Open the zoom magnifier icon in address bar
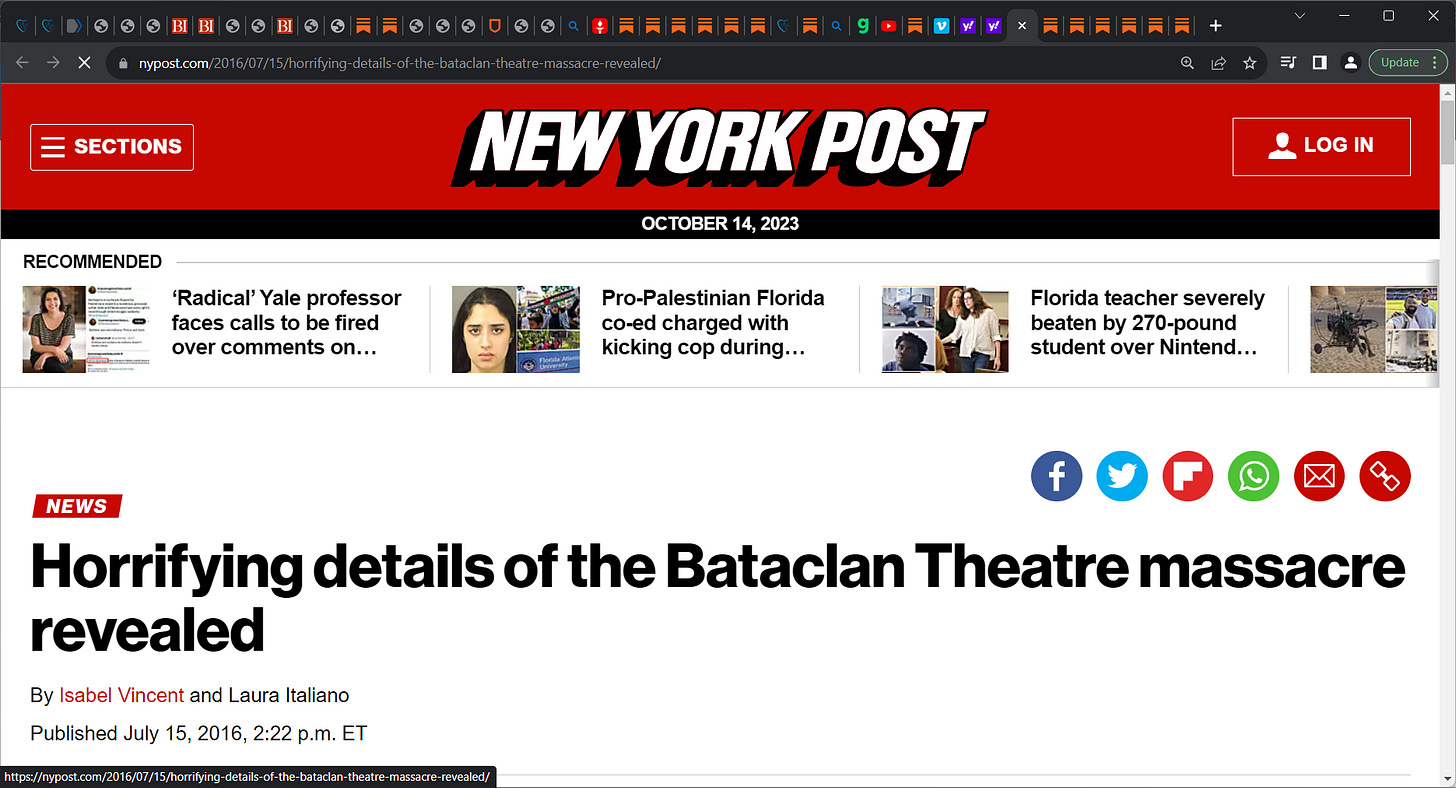1456x788 pixels. pos(1187,62)
